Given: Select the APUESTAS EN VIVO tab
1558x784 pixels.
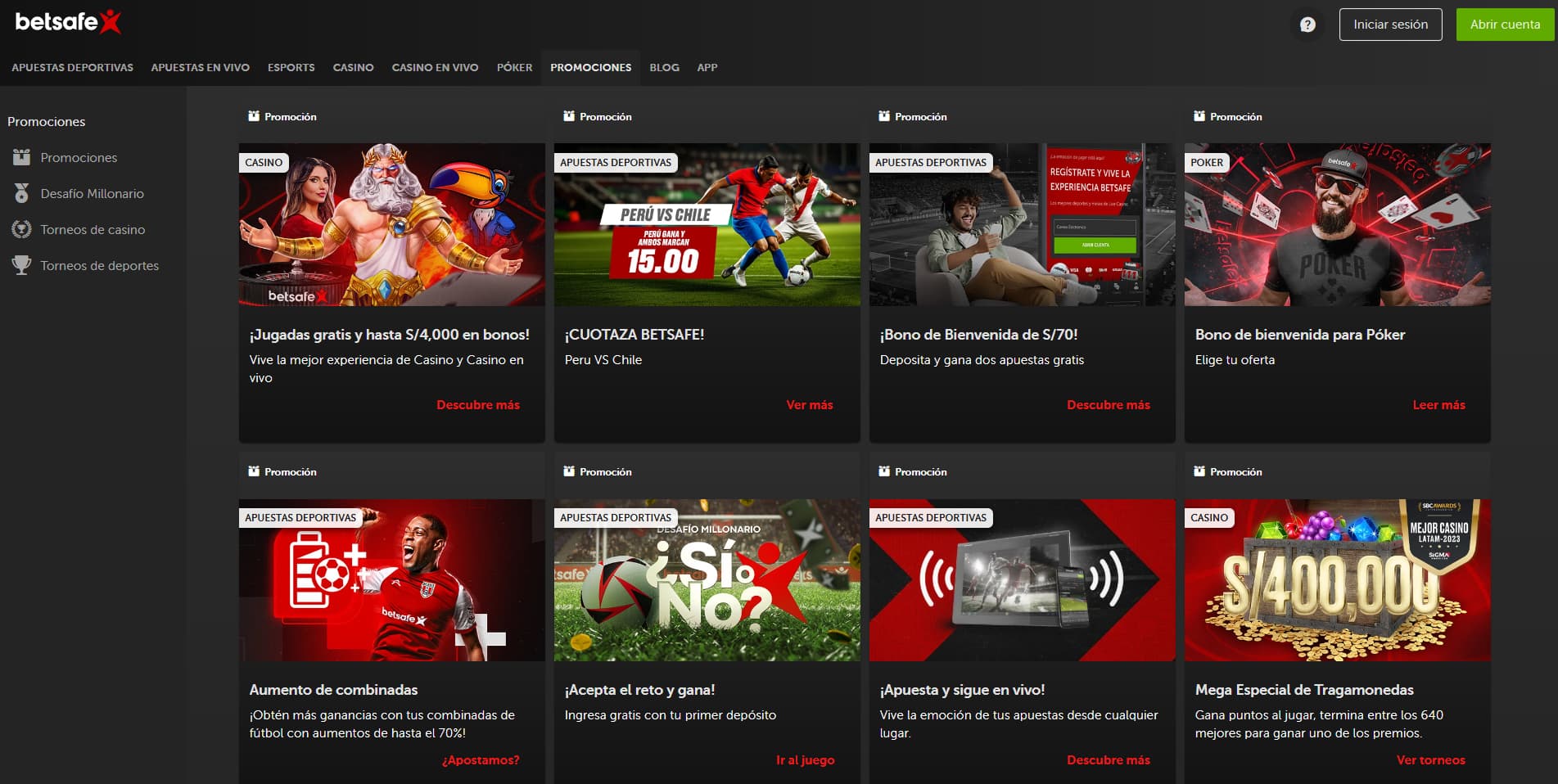Looking at the screenshot, I should [x=200, y=67].
